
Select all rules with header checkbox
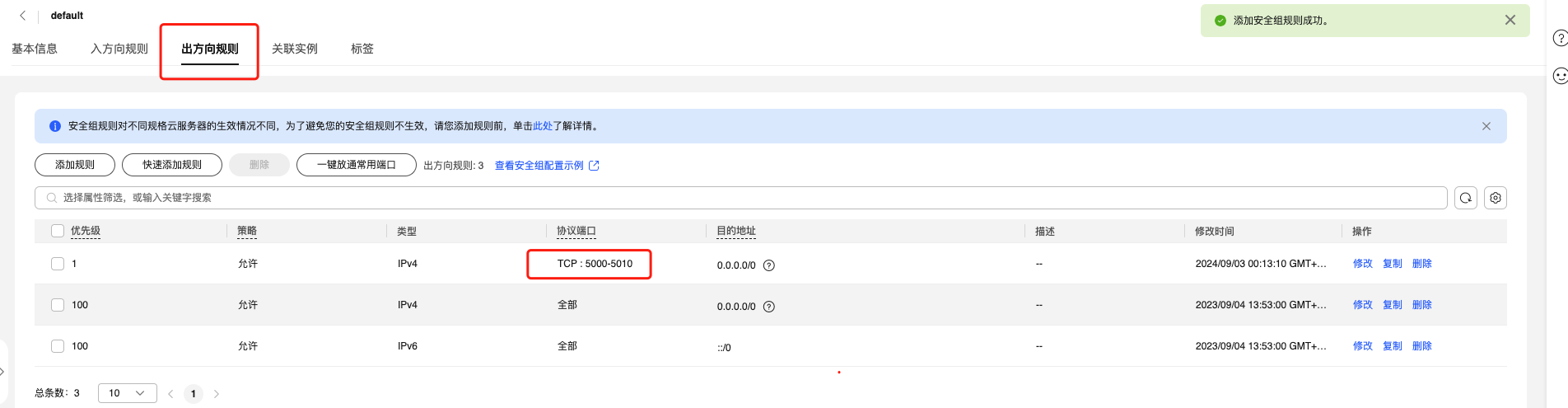click(x=58, y=231)
